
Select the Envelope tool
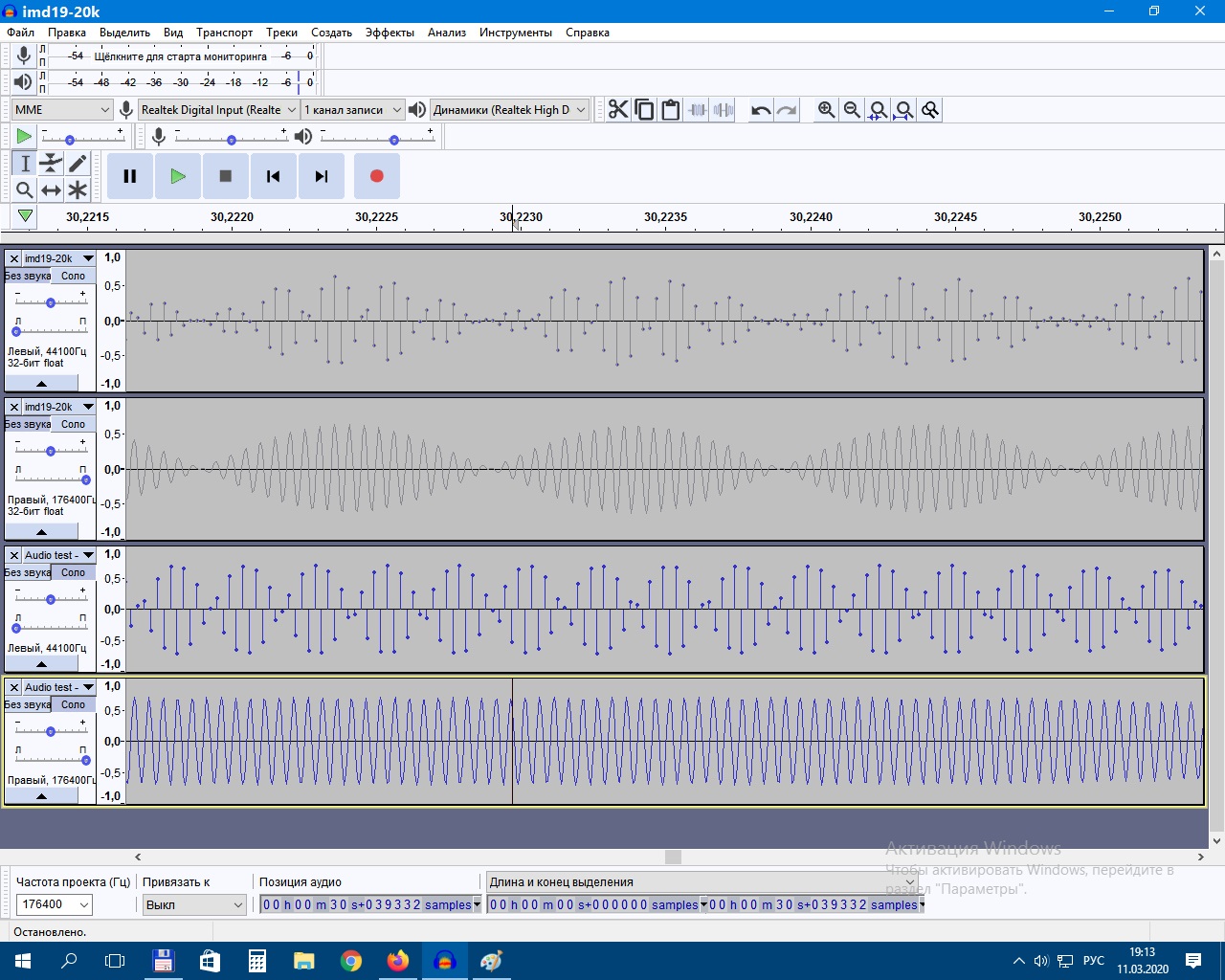51,164
